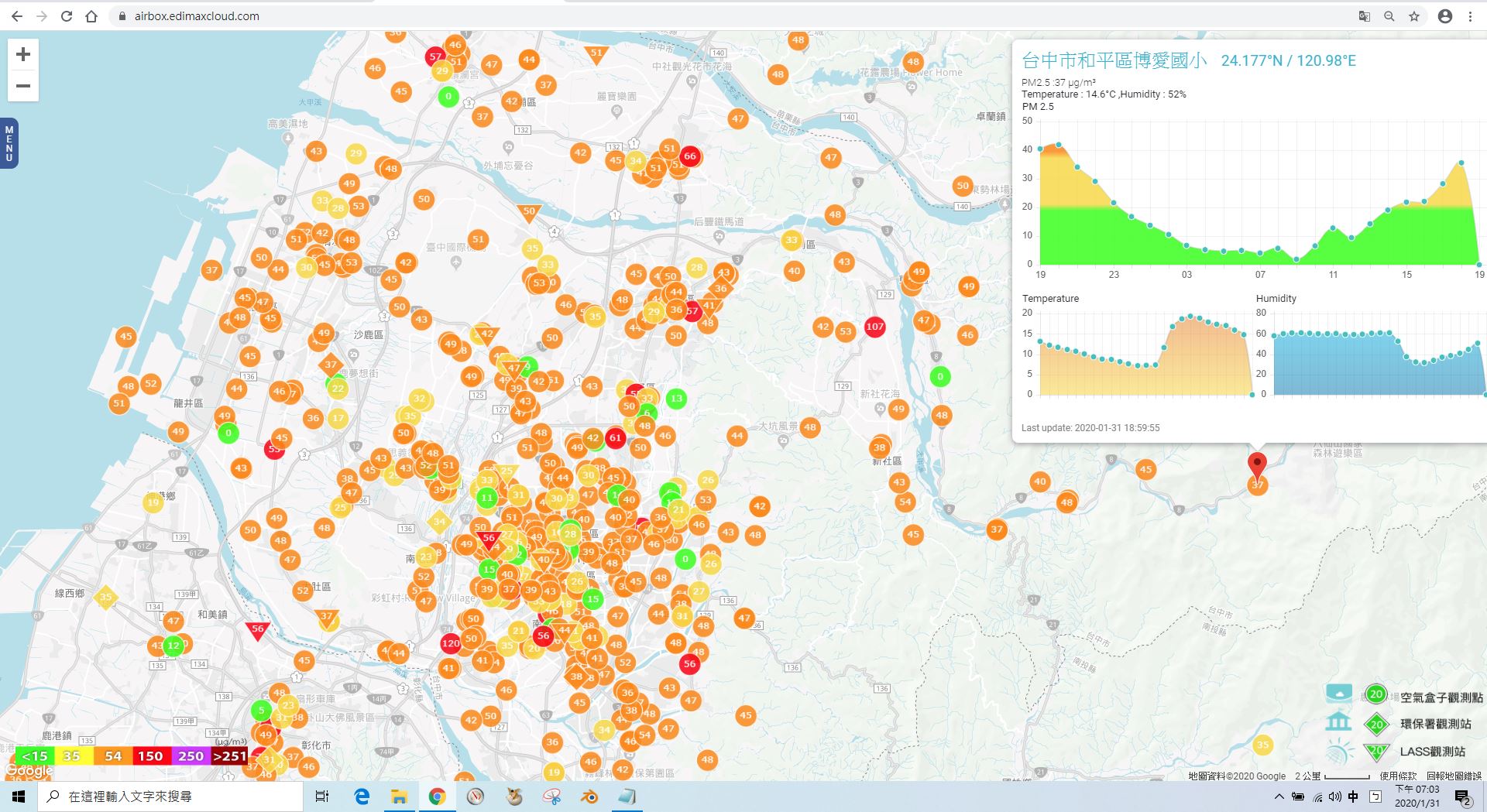The height and width of the screenshot is (812, 1487).
Task: Open Task View from the taskbar
Action: pyautogui.click(x=322, y=797)
